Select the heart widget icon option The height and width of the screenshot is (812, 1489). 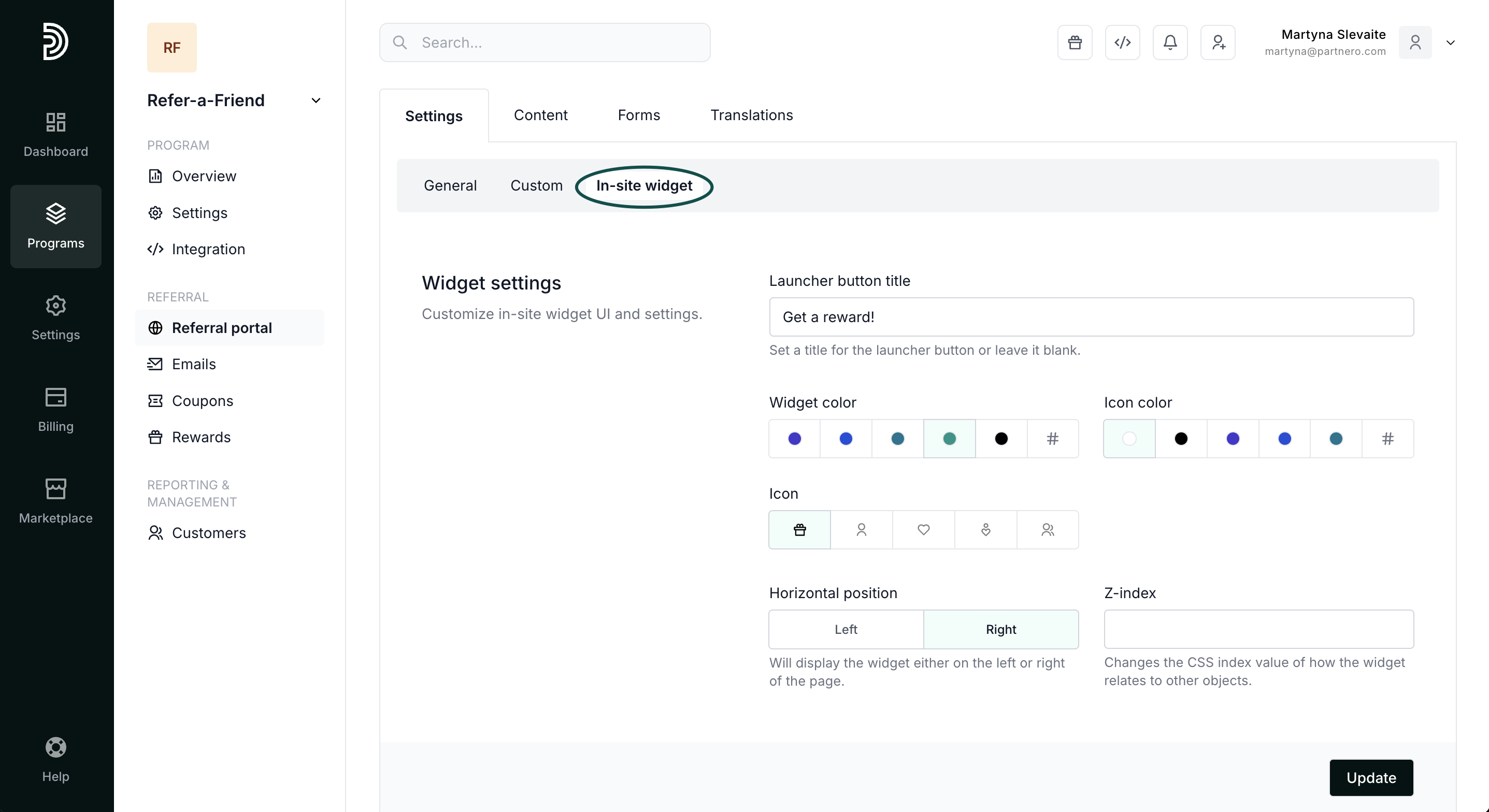click(923, 529)
